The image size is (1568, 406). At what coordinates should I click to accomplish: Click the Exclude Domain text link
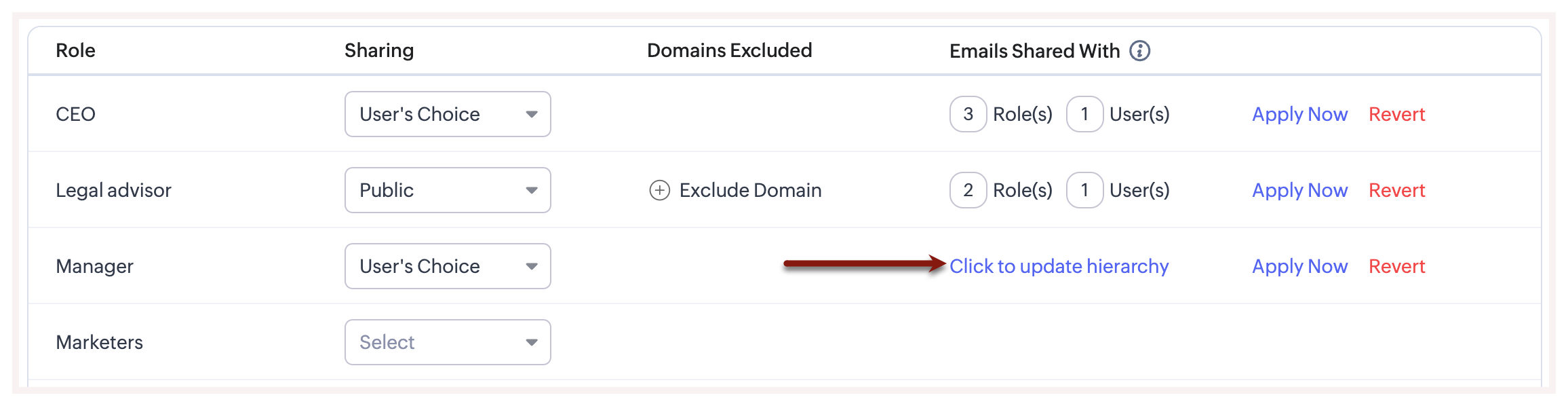click(750, 190)
